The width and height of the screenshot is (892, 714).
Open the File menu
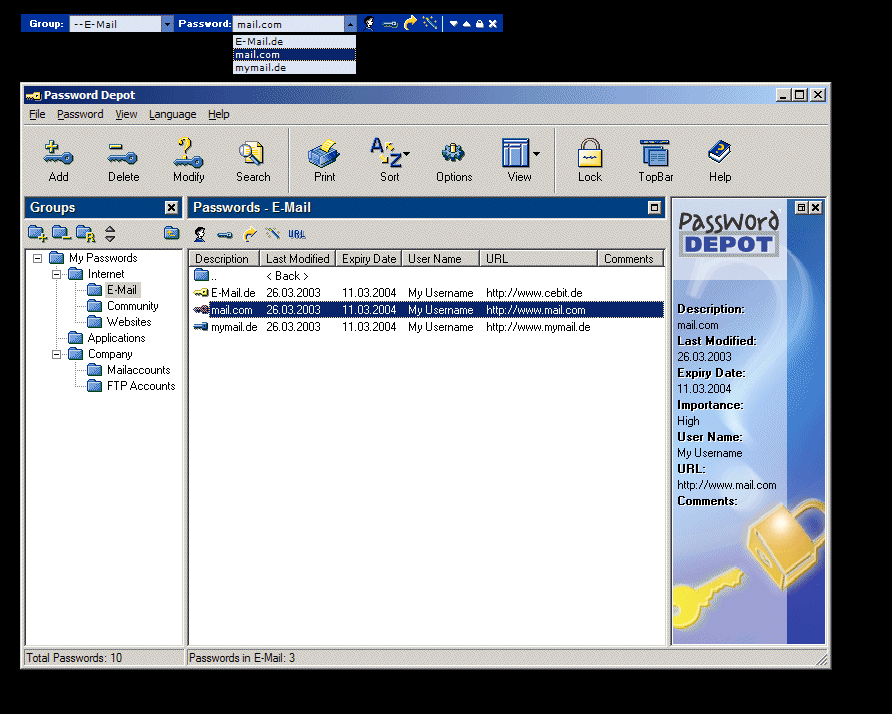(37, 114)
